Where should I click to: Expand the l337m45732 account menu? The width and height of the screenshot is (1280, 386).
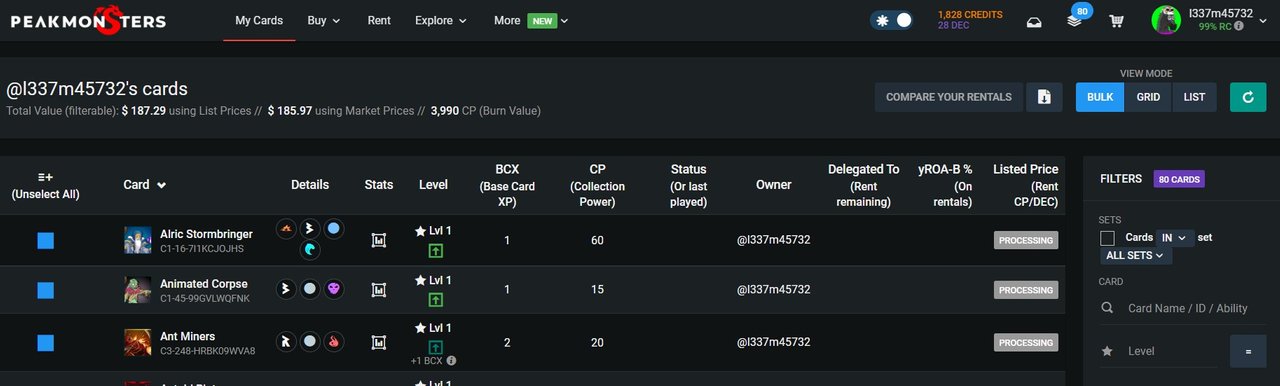[x=1209, y=20]
